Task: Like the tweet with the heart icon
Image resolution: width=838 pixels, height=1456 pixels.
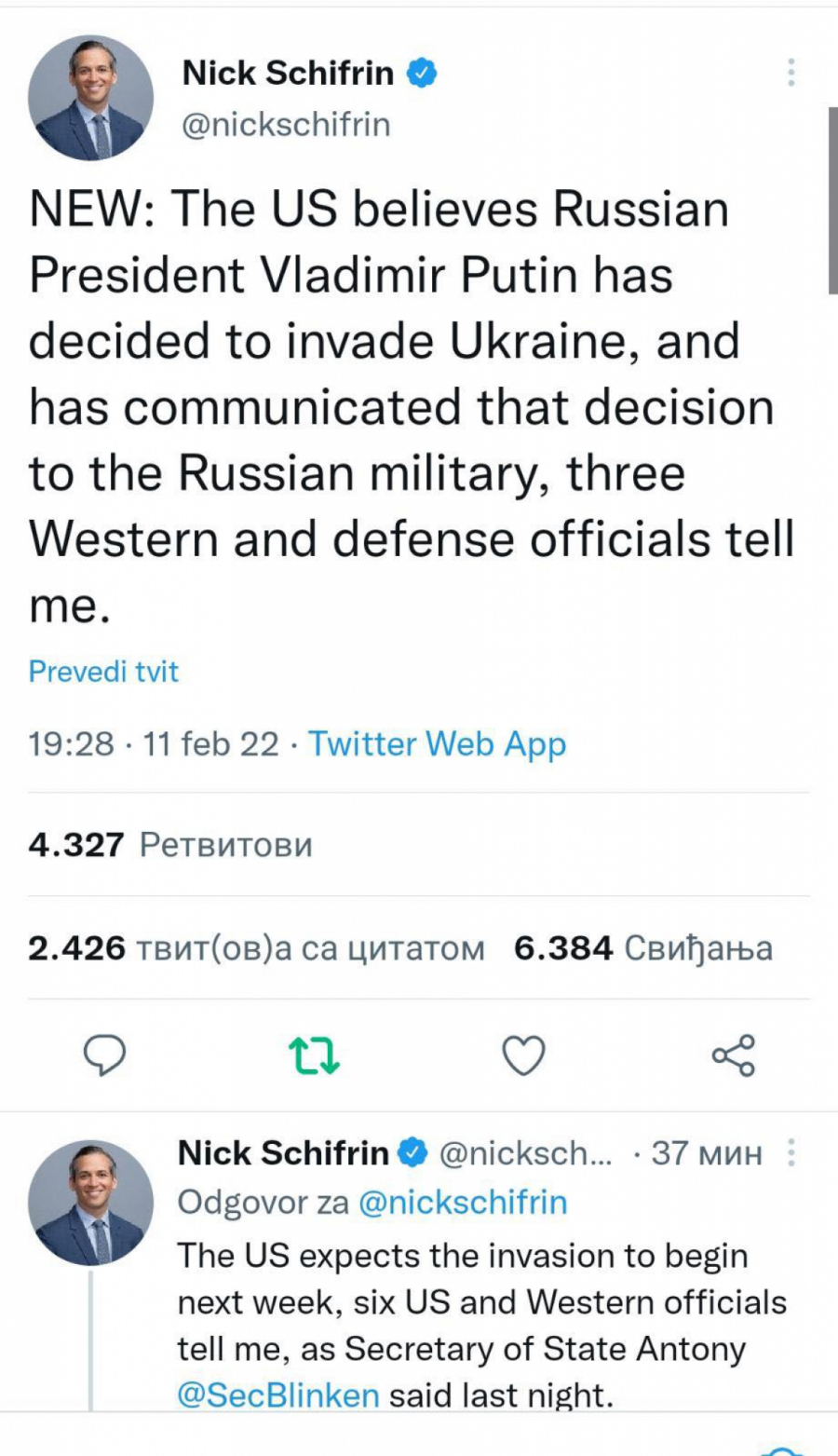Action: point(523,1055)
